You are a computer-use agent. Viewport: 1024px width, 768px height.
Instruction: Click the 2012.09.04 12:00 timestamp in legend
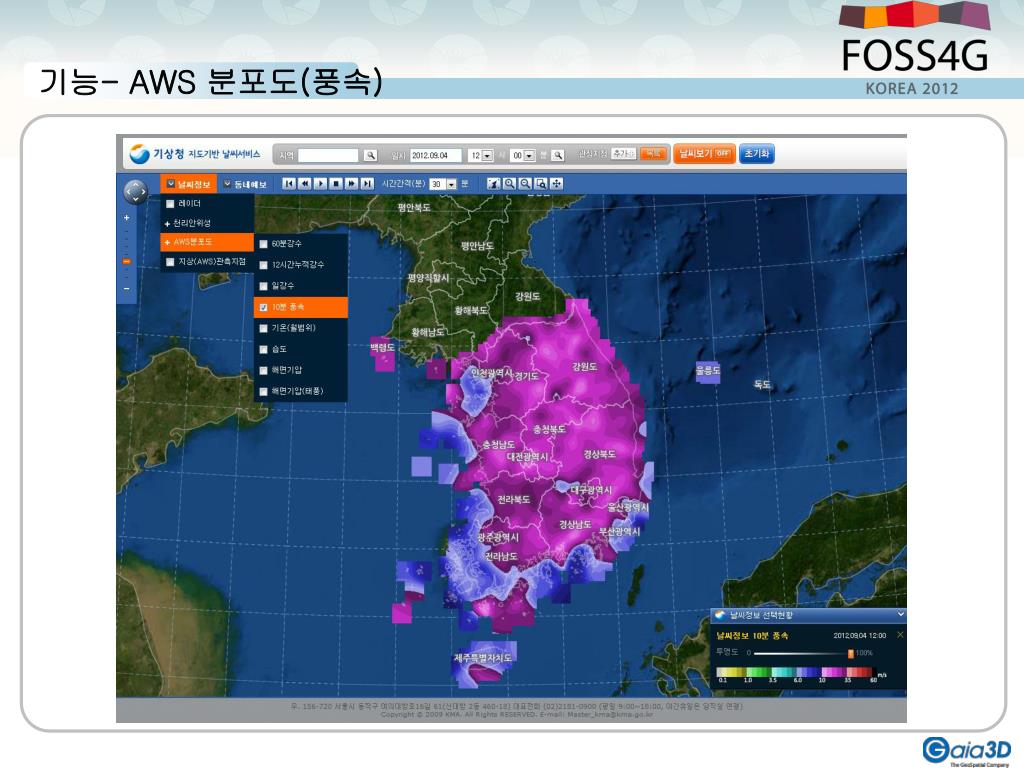click(x=859, y=635)
